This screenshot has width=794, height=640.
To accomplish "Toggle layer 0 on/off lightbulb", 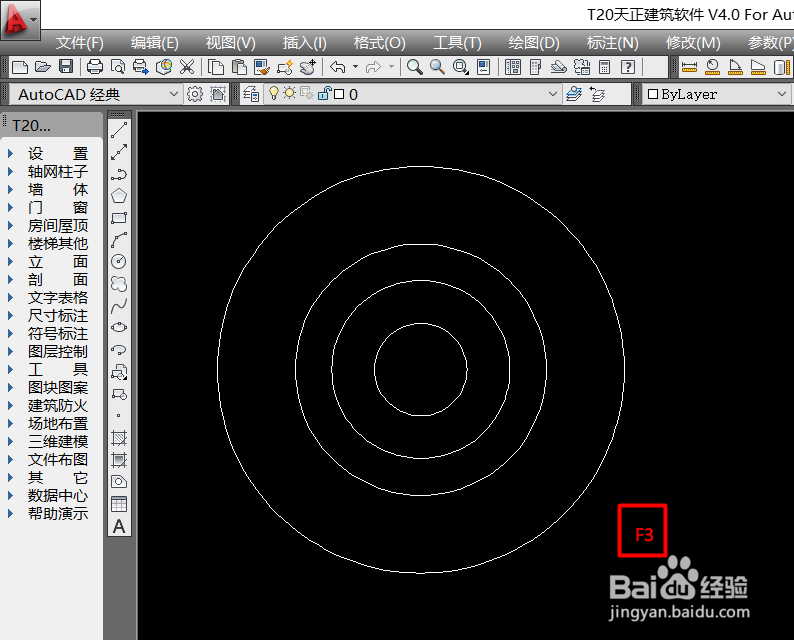I will (273, 94).
